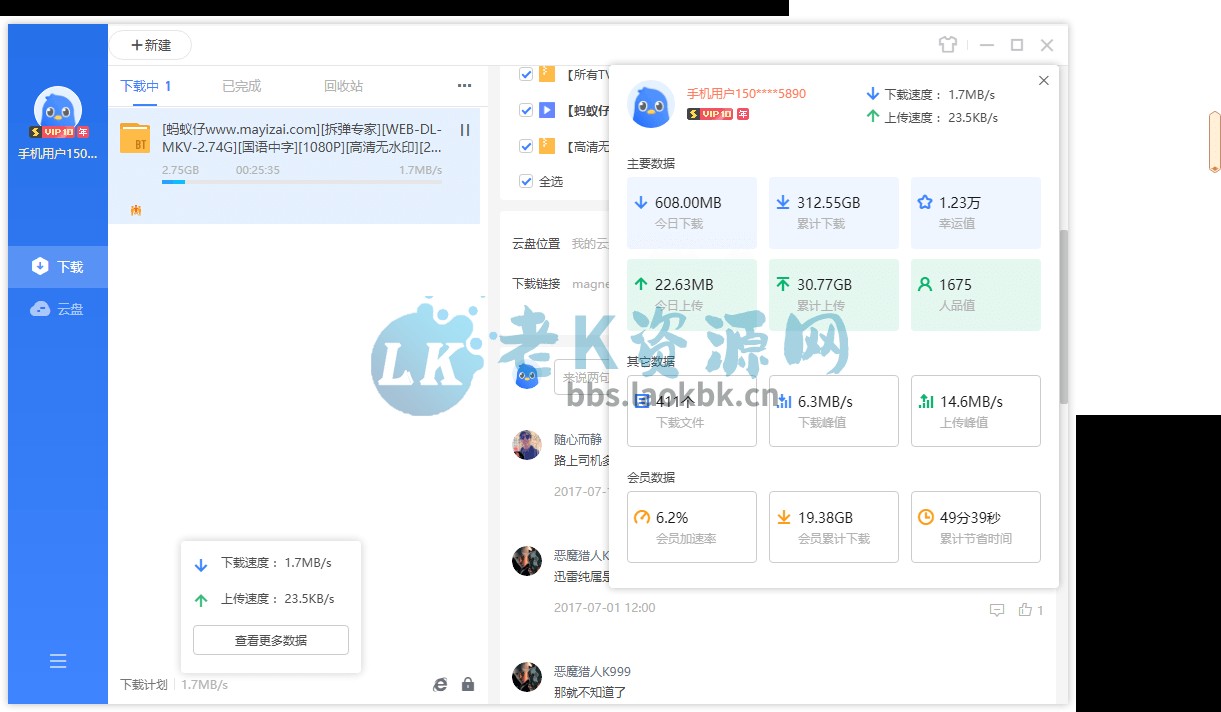1221x712 pixels.
Task: Select 下载 in the left sidebar
Action: click(x=58, y=266)
